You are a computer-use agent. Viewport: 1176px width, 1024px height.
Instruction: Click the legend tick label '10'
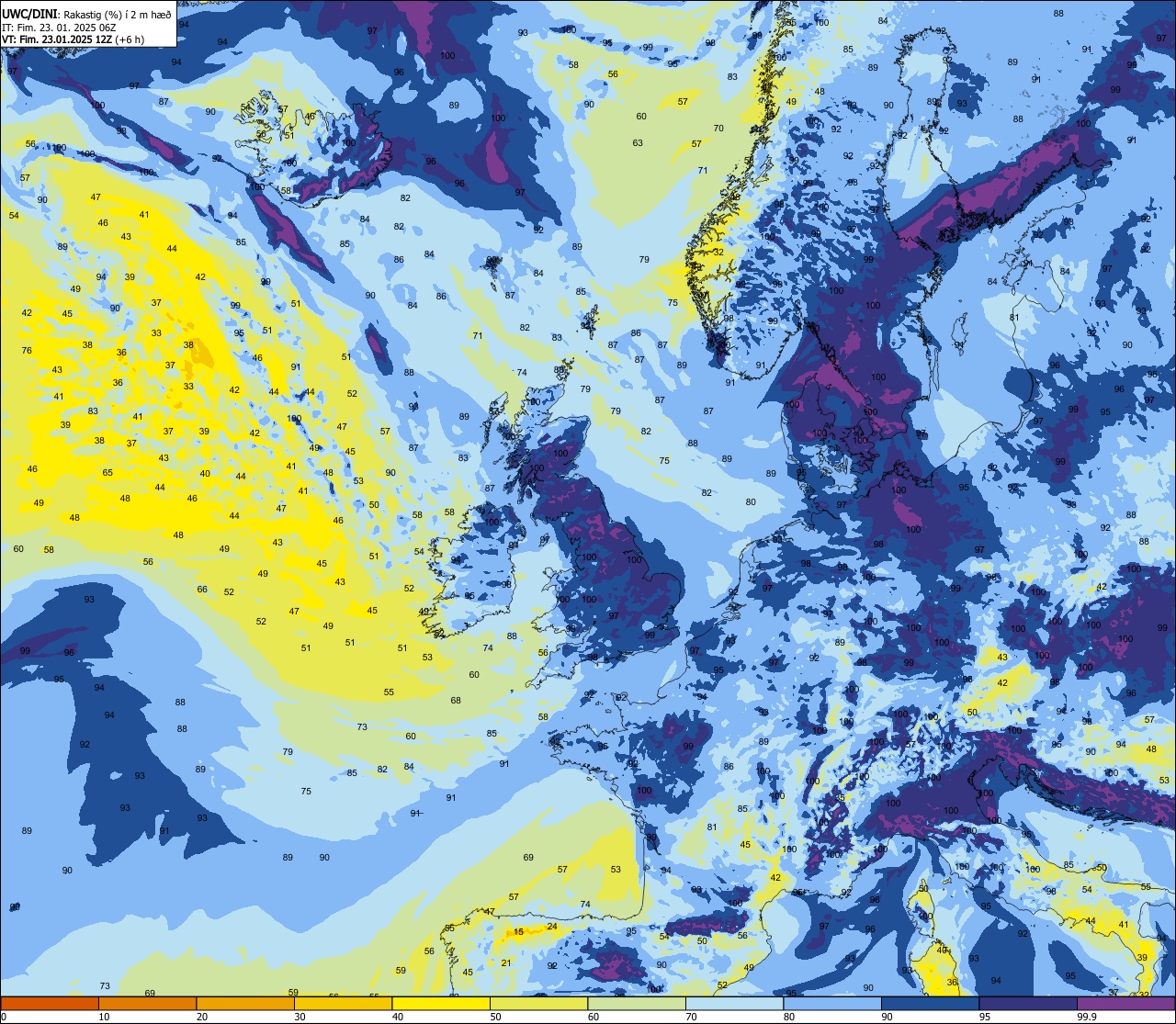click(x=104, y=1017)
